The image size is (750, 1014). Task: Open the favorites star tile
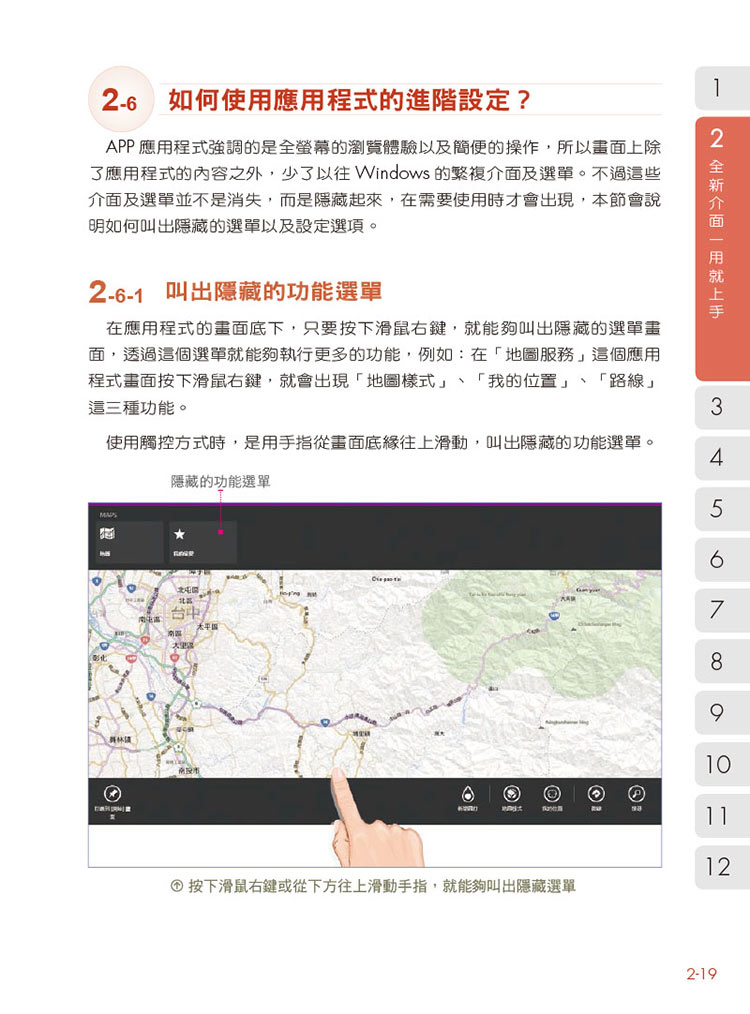click(203, 541)
